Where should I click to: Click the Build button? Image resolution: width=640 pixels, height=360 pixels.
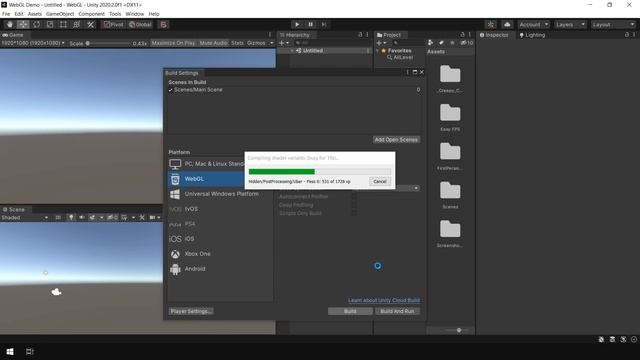[350, 311]
